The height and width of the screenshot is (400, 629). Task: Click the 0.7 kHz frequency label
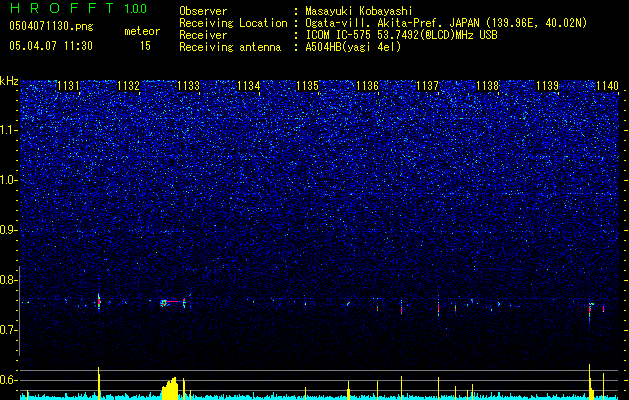(9, 330)
